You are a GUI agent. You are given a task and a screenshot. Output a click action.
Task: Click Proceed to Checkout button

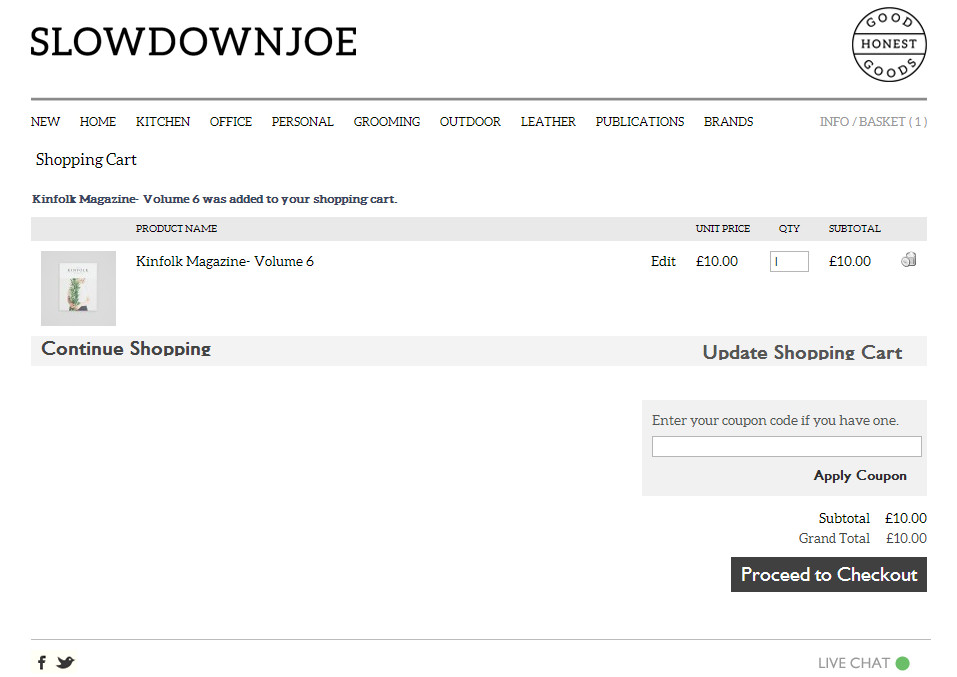(829, 574)
